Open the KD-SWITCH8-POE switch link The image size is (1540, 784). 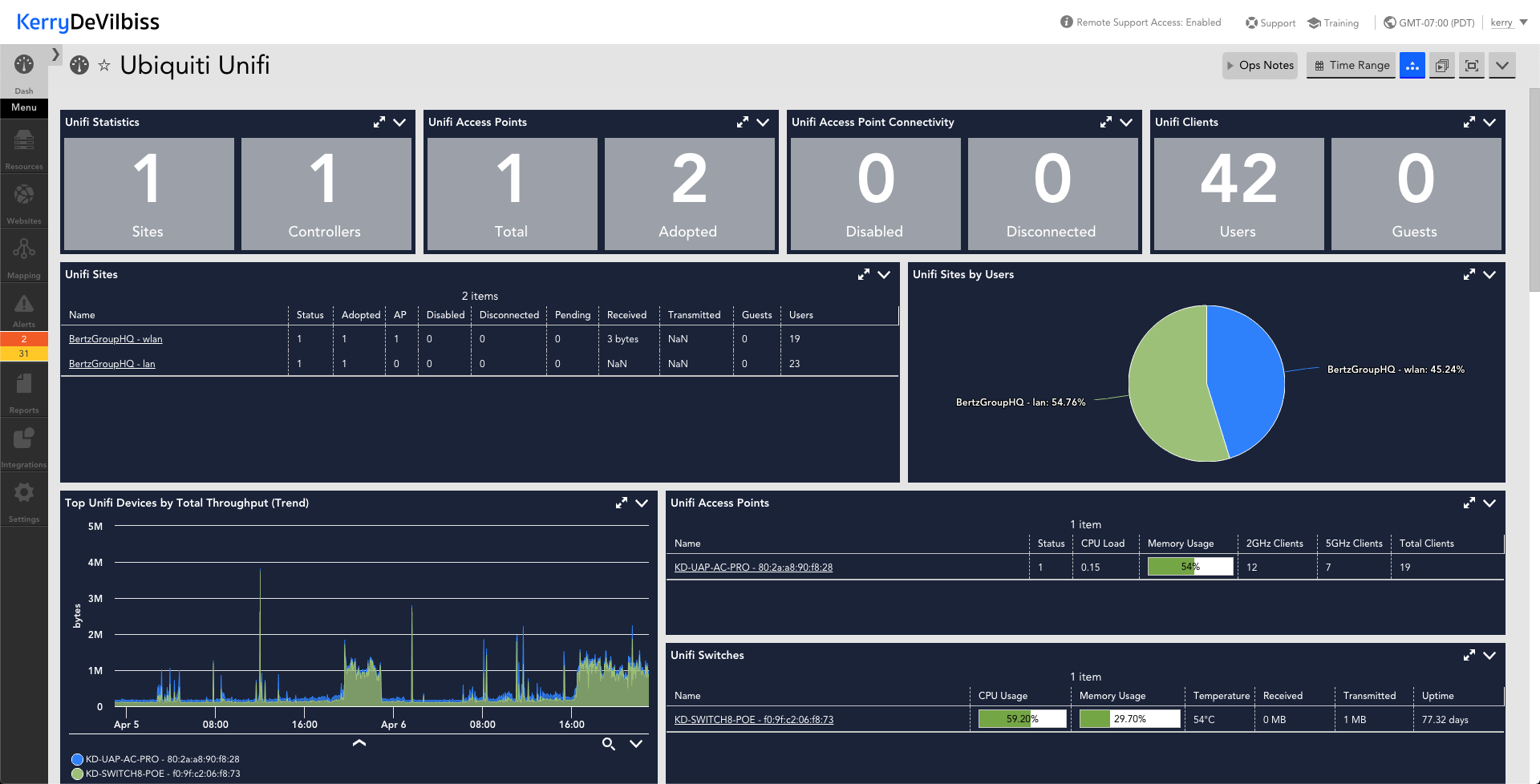[x=752, y=719]
